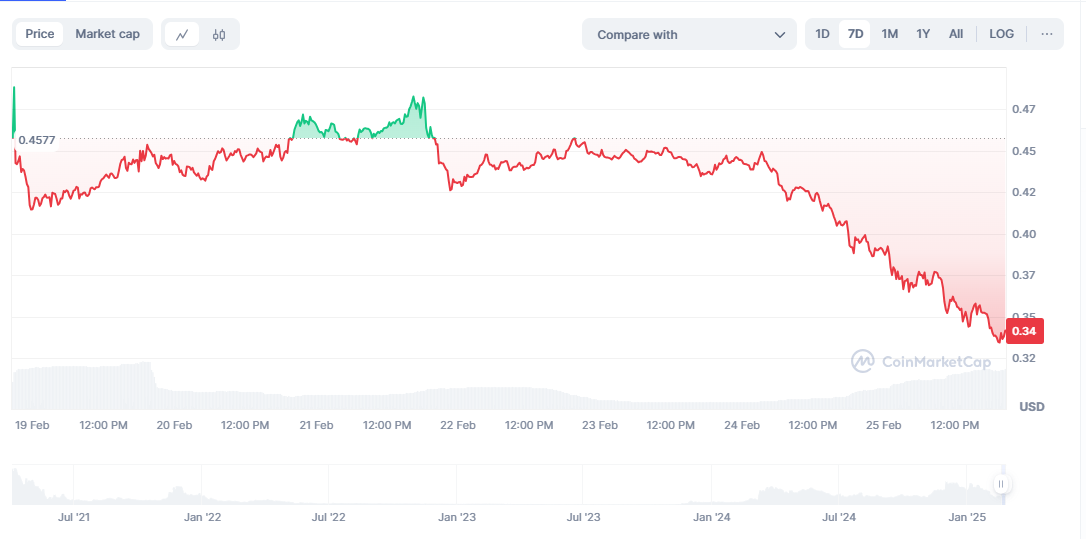
Task: Click Jan '23 on the overview timeline
Action: click(457, 517)
